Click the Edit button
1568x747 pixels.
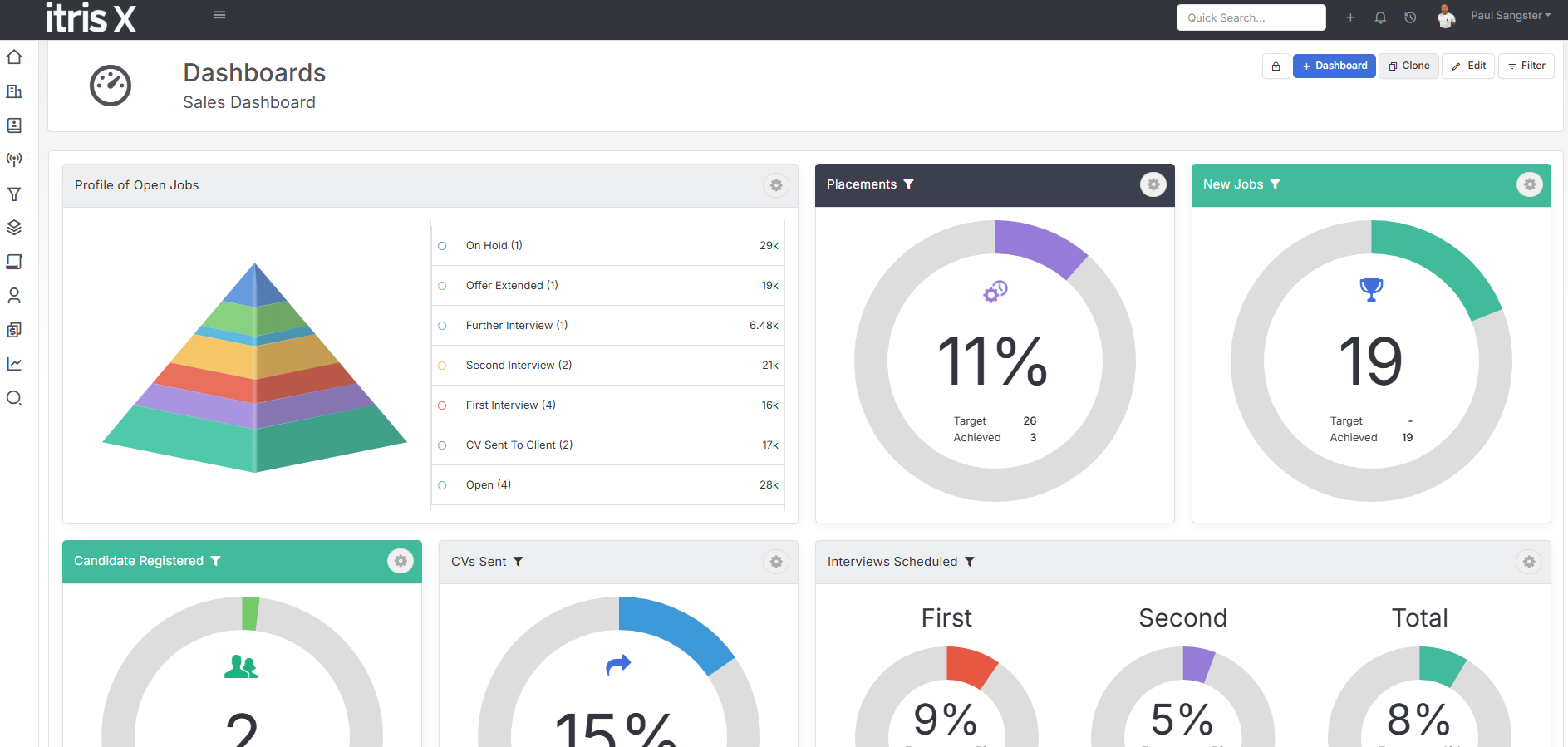[x=1468, y=66]
